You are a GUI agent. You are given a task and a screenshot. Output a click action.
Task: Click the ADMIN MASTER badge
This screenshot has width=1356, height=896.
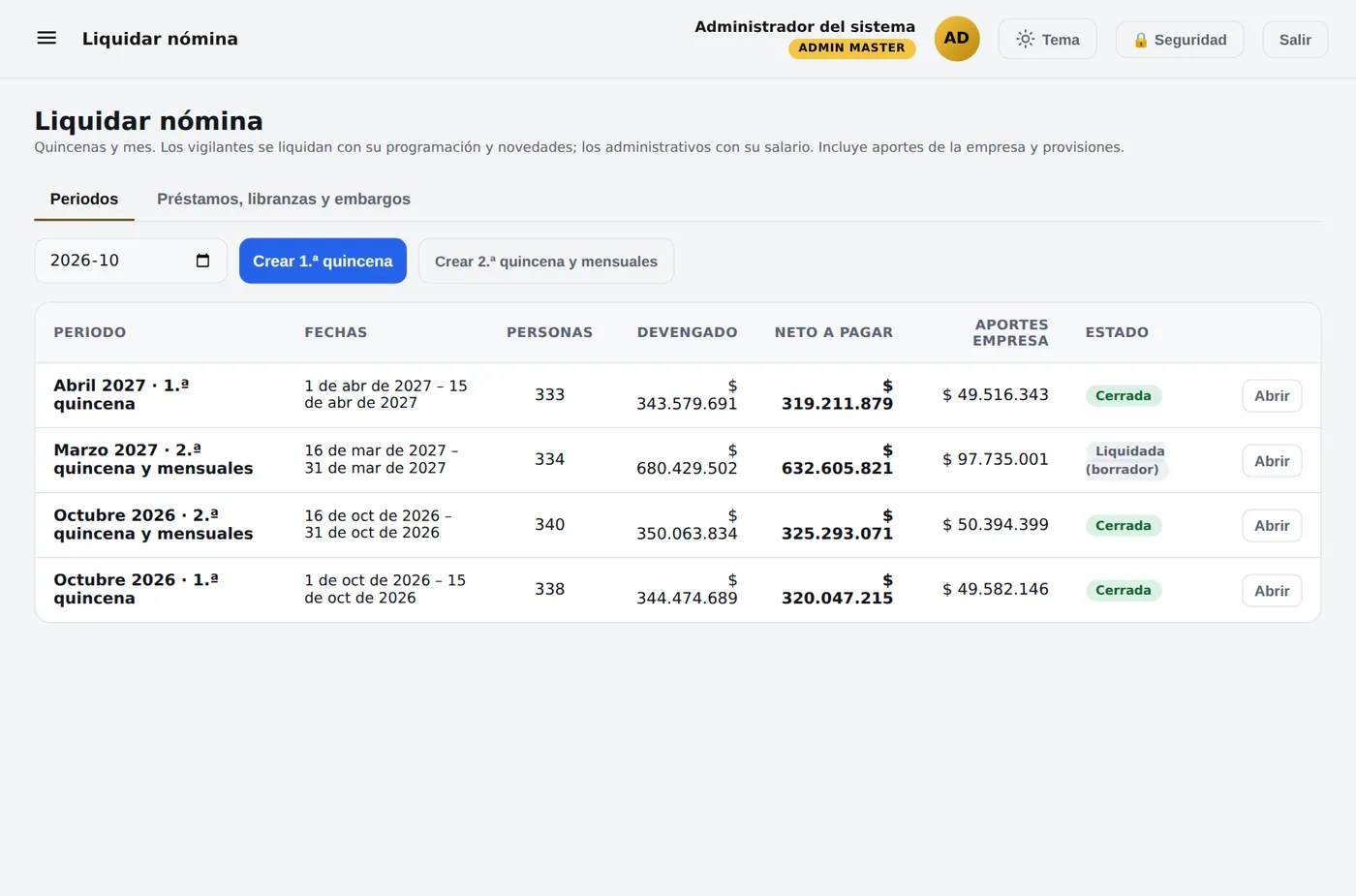click(x=851, y=48)
